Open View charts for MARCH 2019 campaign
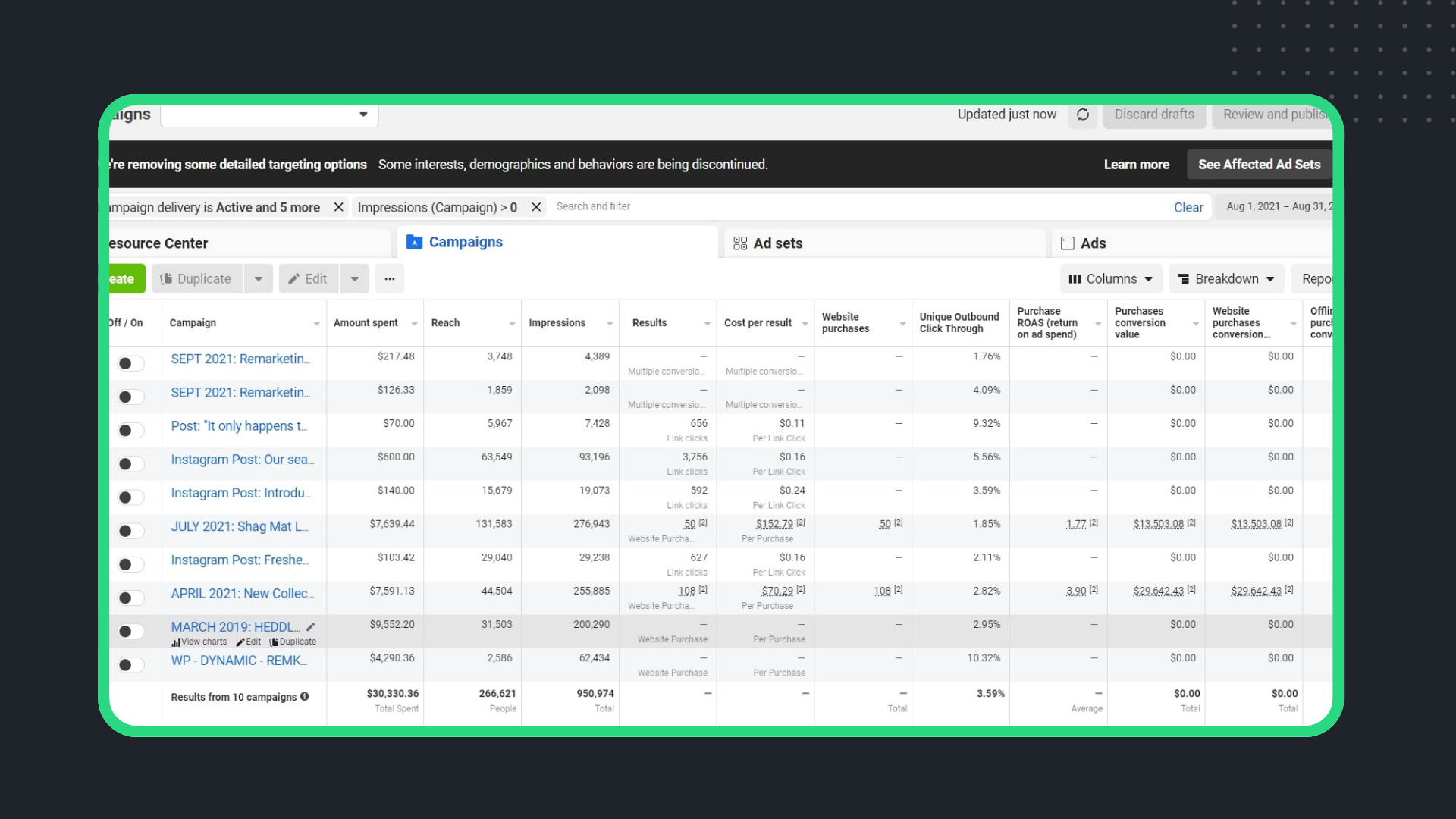 pyautogui.click(x=200, y=642)
